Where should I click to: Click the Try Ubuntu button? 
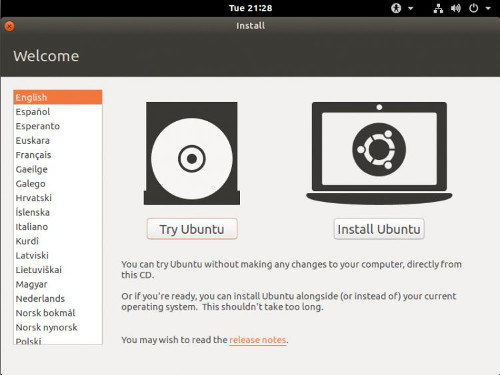(192, 229)
